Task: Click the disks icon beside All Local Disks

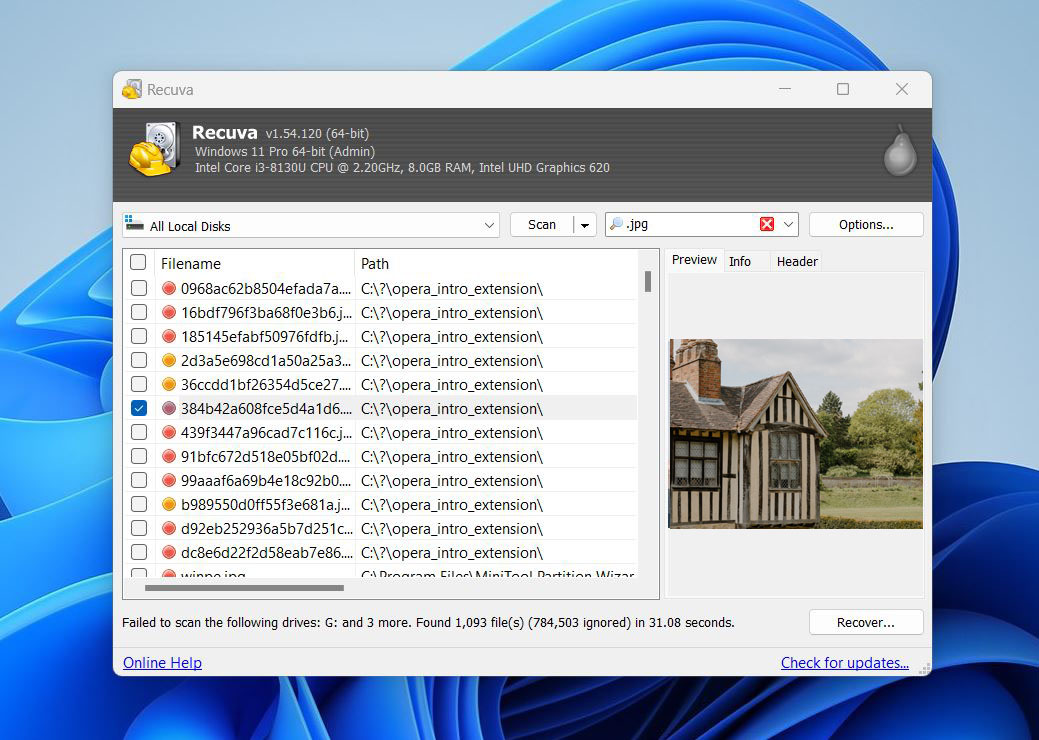Action: 135,223
